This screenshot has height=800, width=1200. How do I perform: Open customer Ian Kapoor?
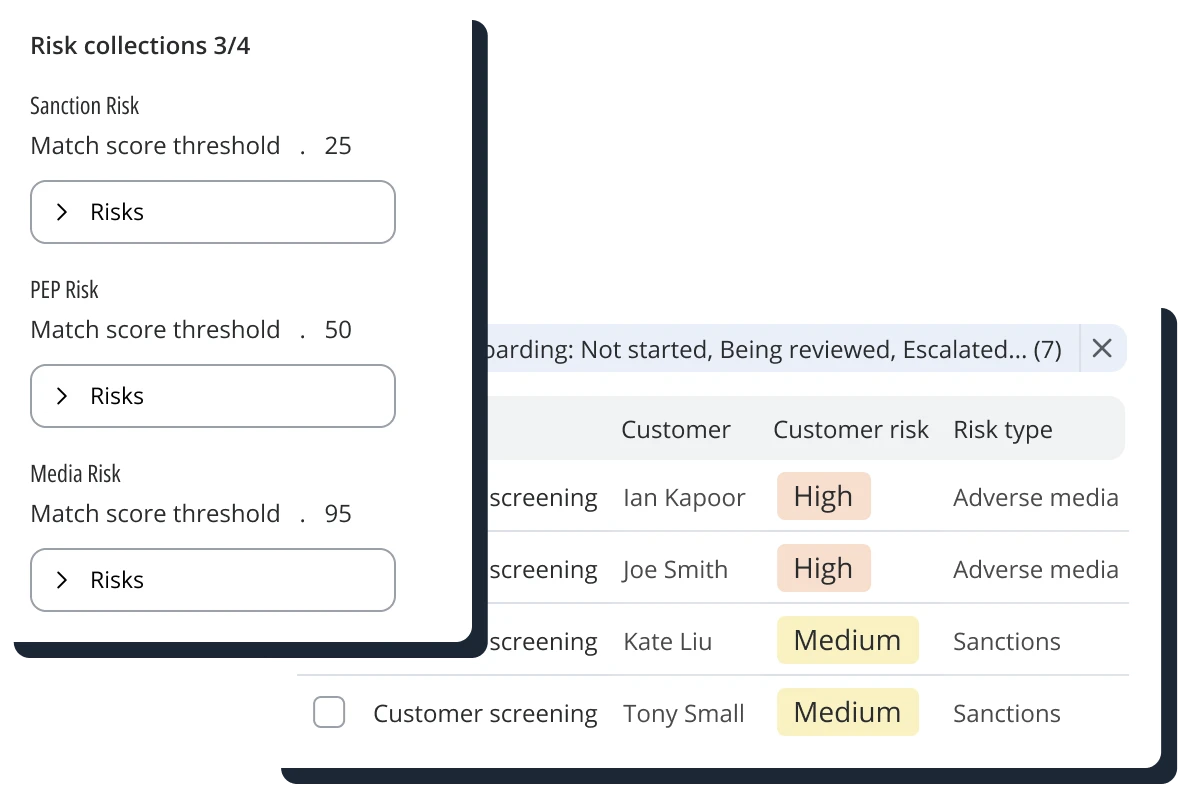684,498
